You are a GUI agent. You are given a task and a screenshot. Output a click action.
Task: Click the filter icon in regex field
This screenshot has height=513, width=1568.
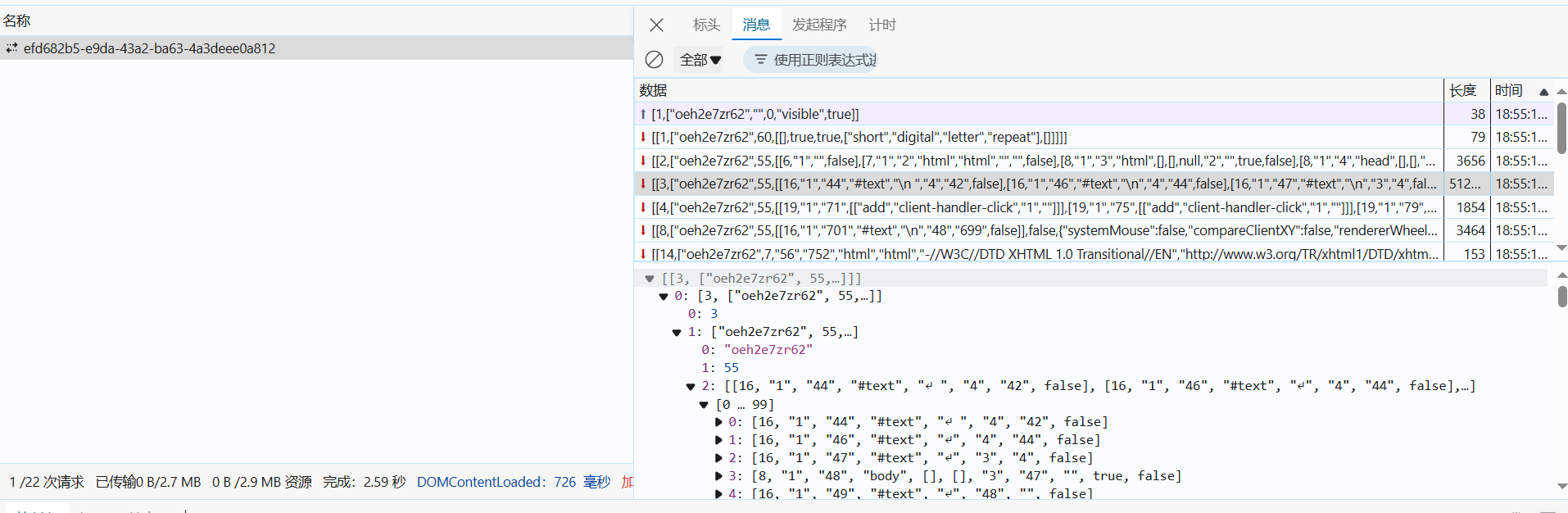pos(760,60)
